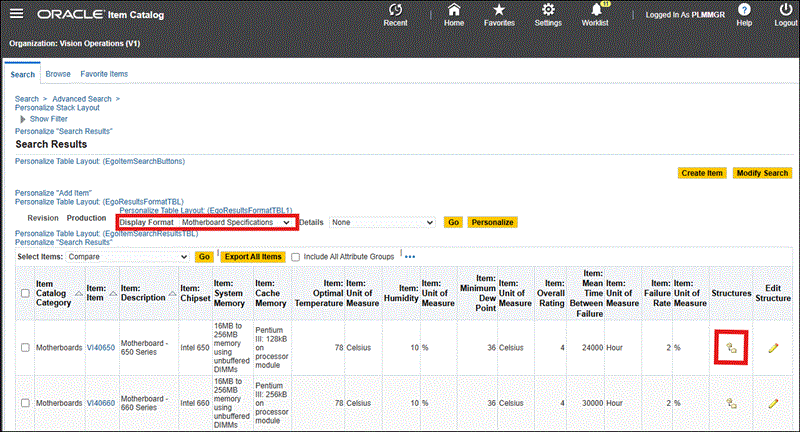Click the Item: Chipset column header
This screenshot has width=800, height=432.
tap(195, 293)
